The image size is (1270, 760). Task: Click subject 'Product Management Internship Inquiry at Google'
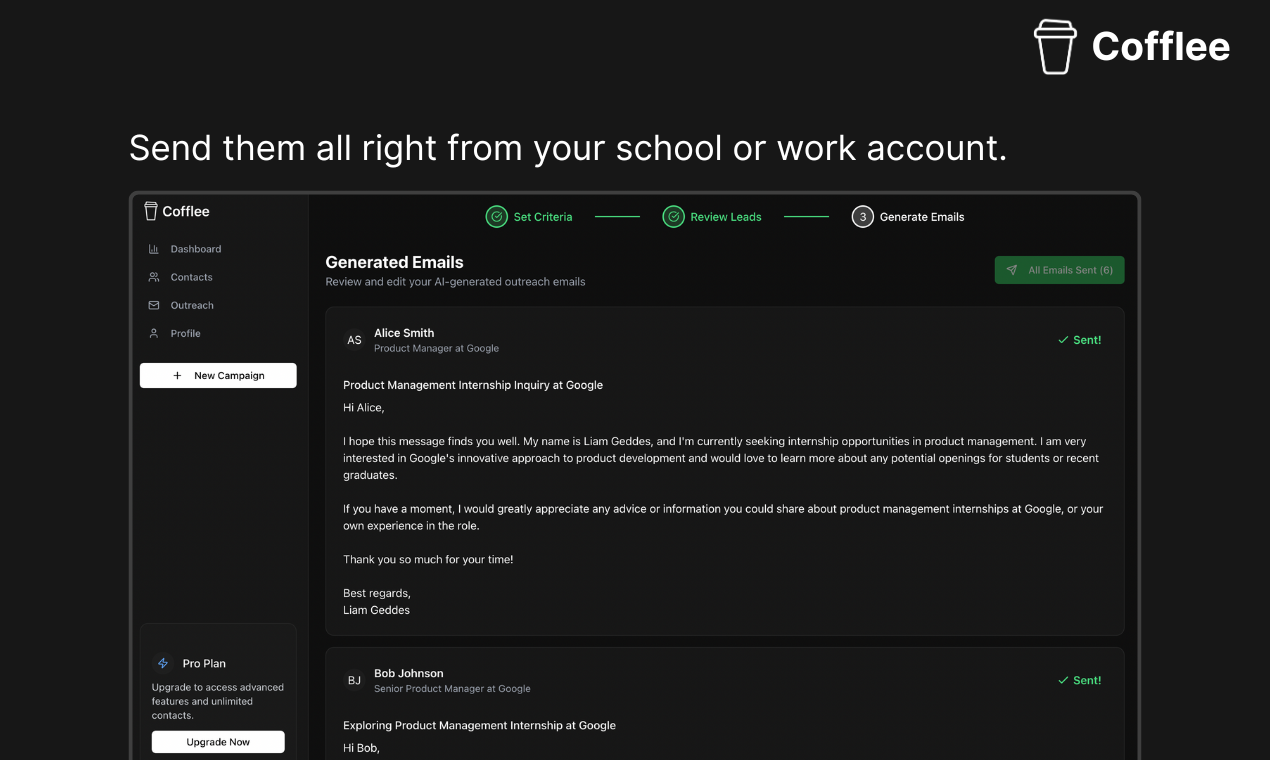[x=473, y=385]
